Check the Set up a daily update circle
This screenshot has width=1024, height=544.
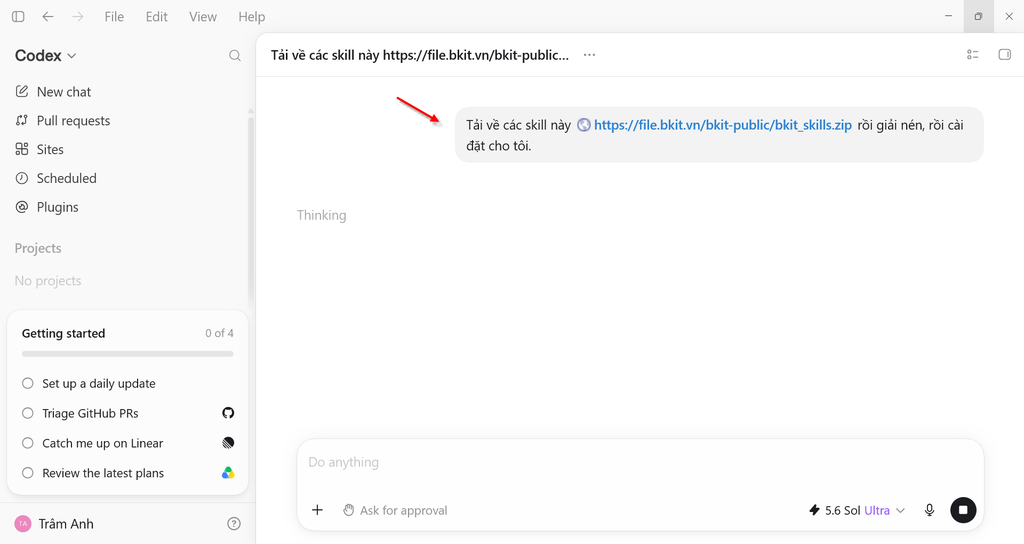coord(27,383)
